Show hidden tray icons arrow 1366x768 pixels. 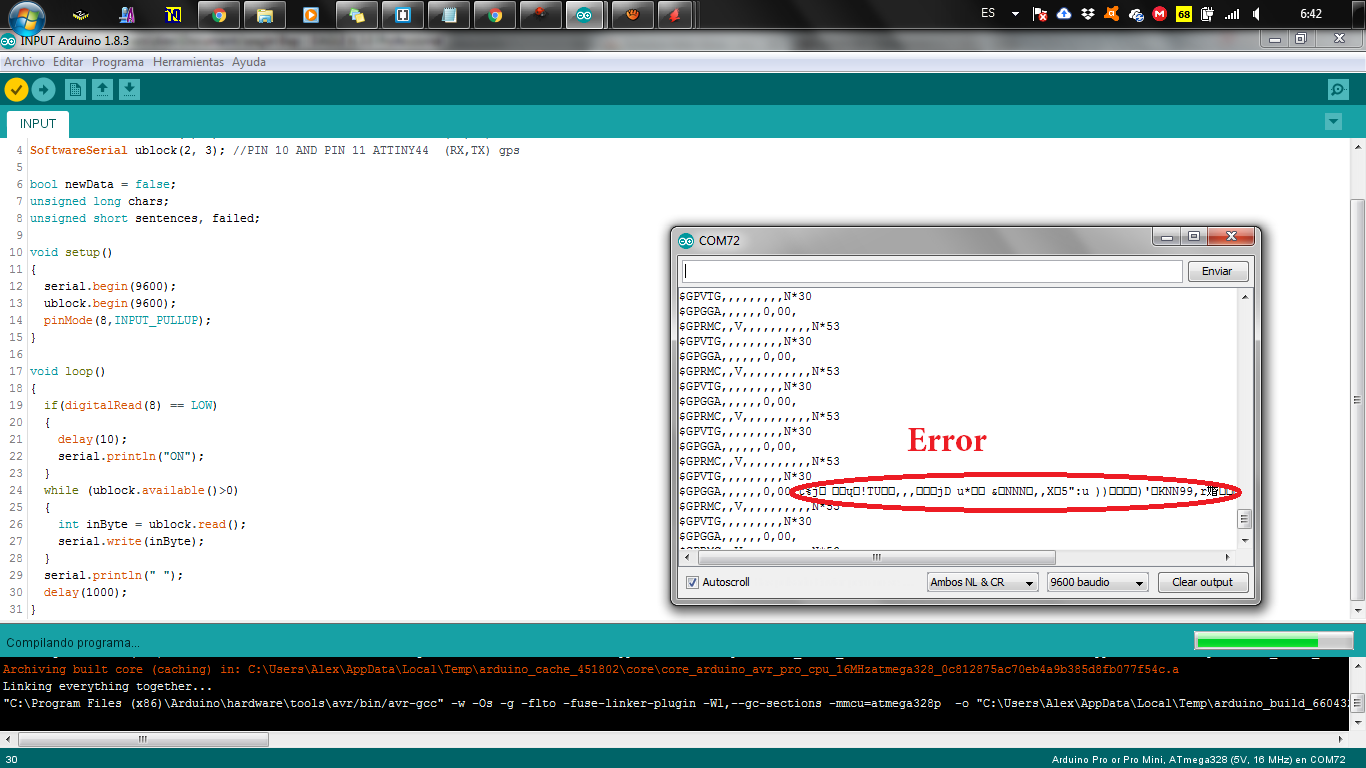[1015, 14]
